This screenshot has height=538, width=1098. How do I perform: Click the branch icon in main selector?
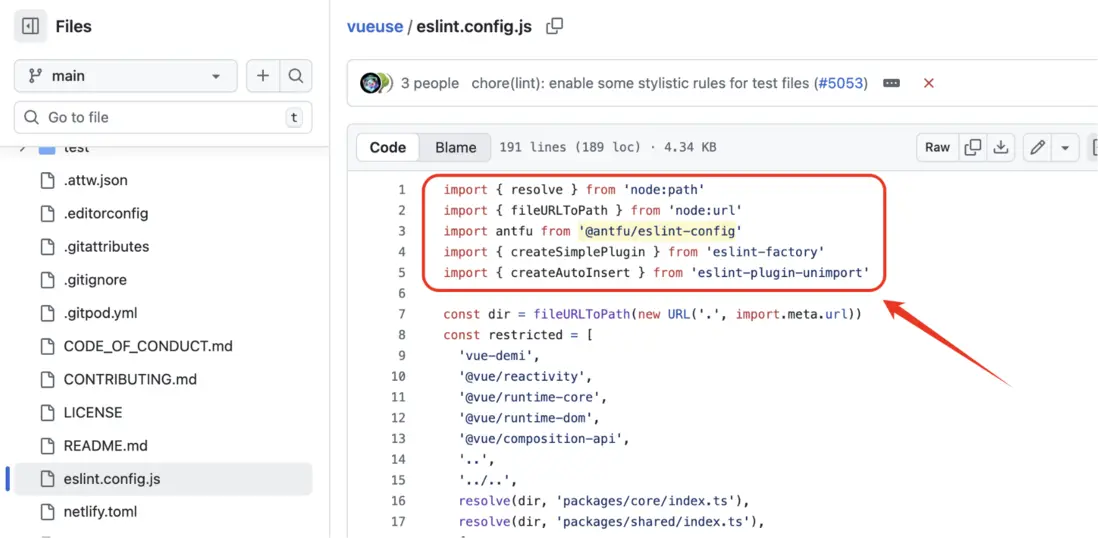pyautogui.click(x=35, y=76)
